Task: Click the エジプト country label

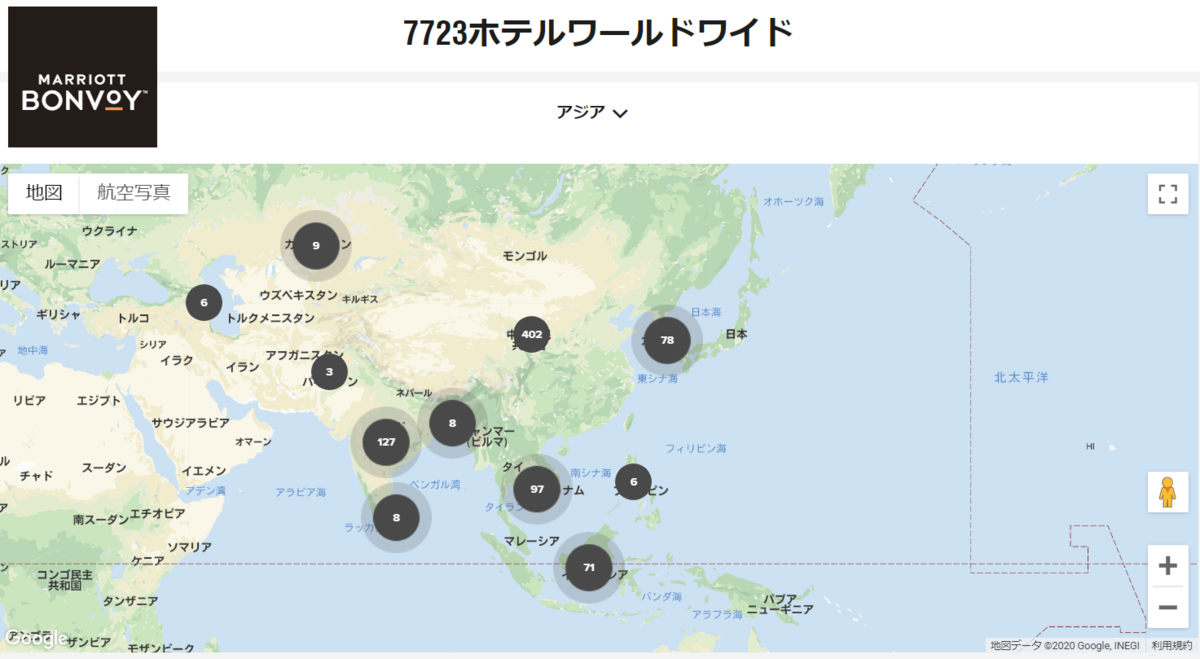Action: click(x=99, y=400)
